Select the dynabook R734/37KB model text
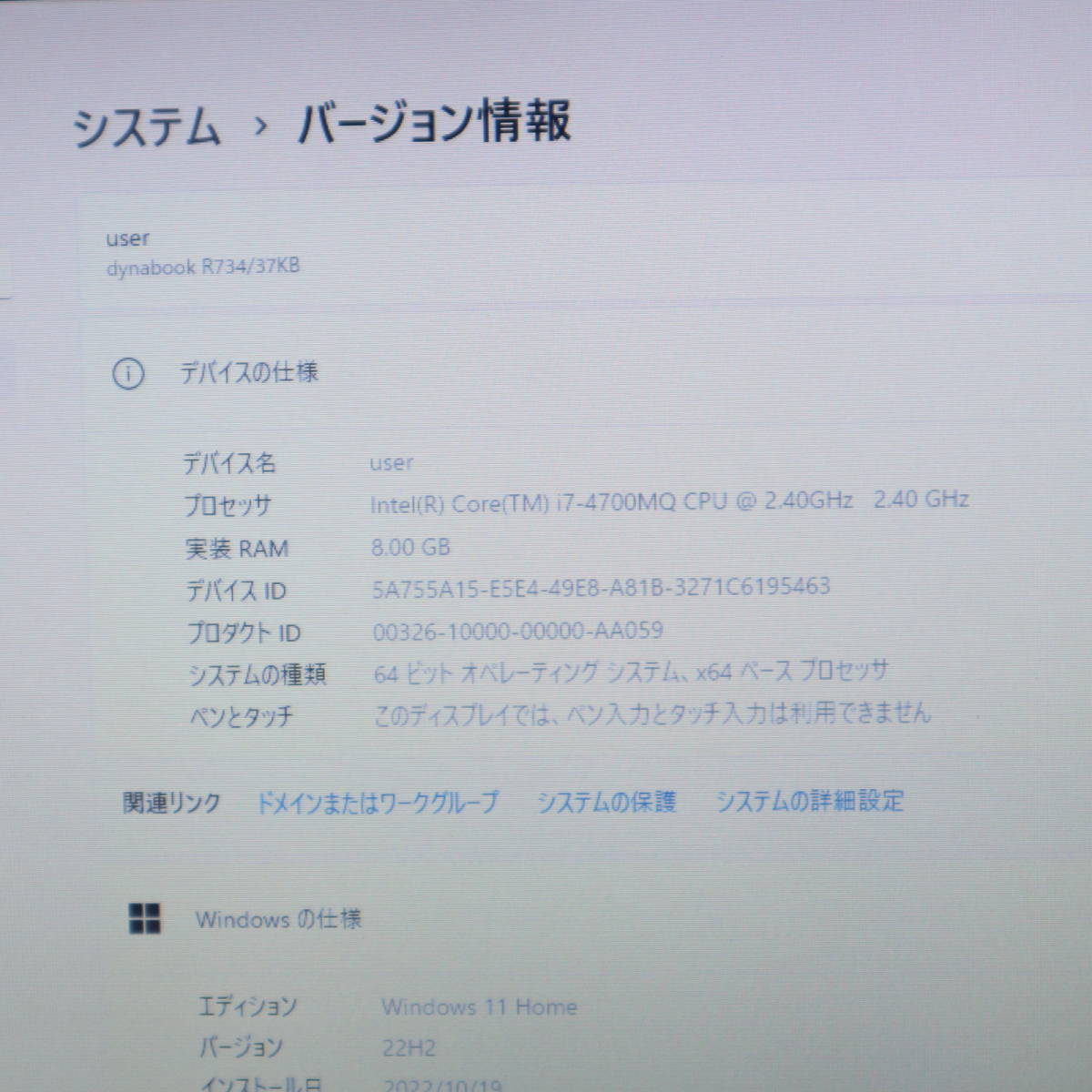The height and width of the screenshot is (1092, 1092). pos(203,268)
